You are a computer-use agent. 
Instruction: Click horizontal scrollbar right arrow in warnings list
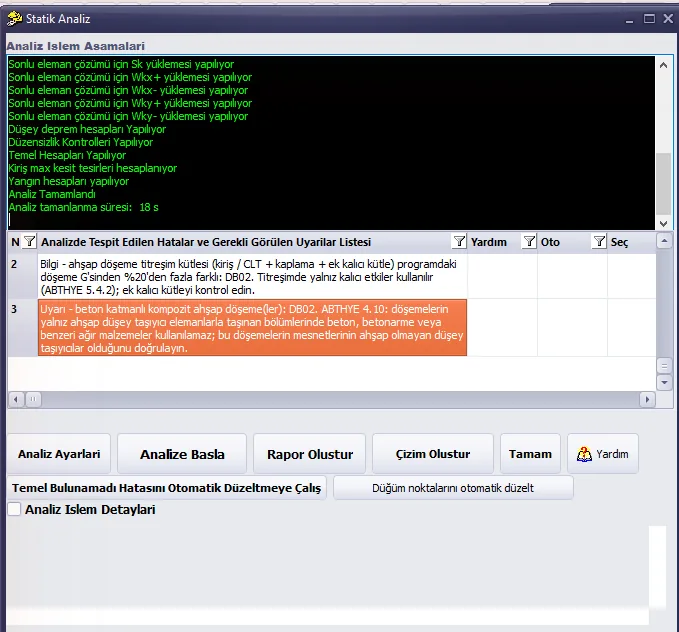[647, 399]
